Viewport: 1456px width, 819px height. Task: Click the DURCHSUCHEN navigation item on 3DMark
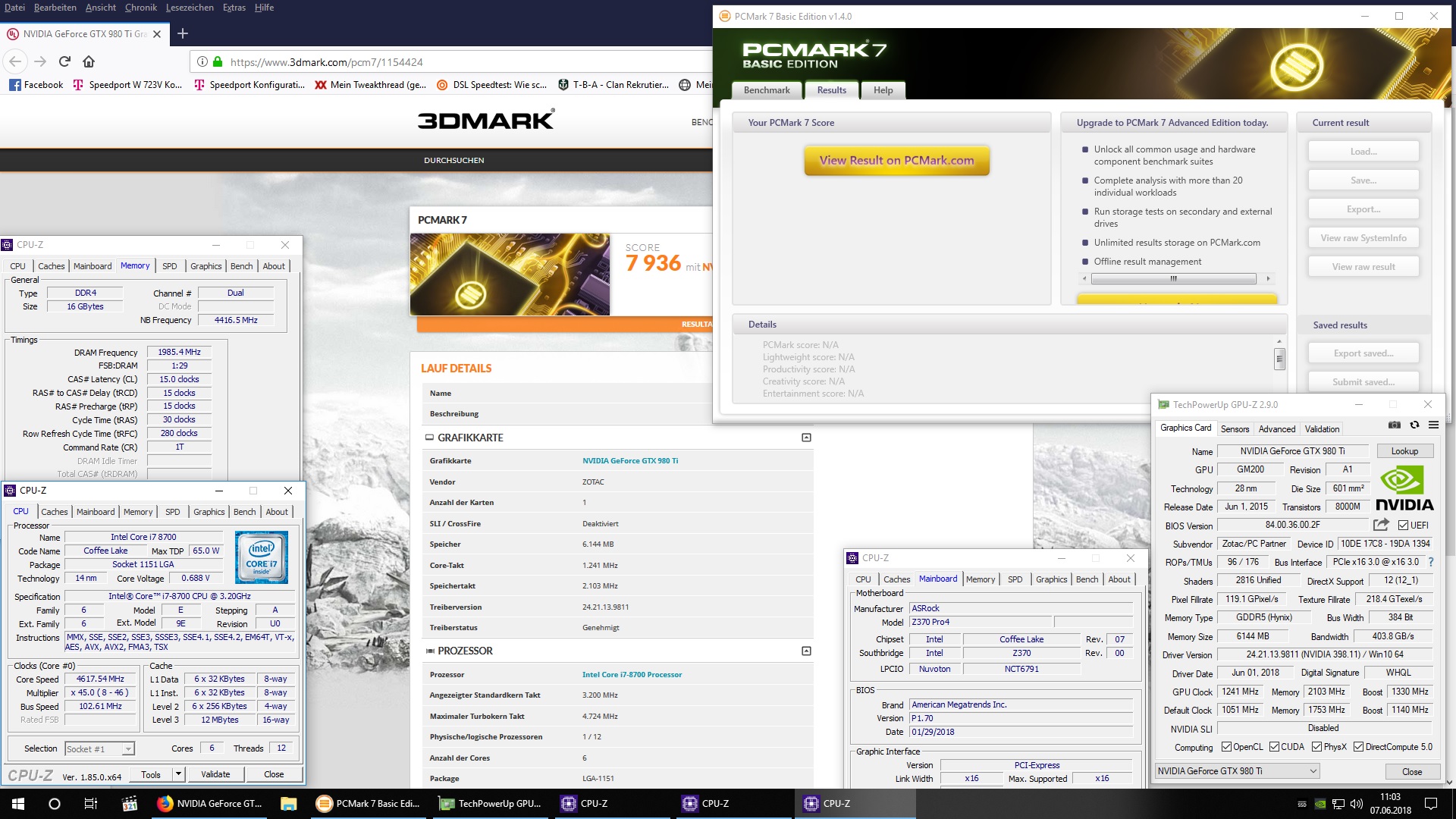click(453, 160)
